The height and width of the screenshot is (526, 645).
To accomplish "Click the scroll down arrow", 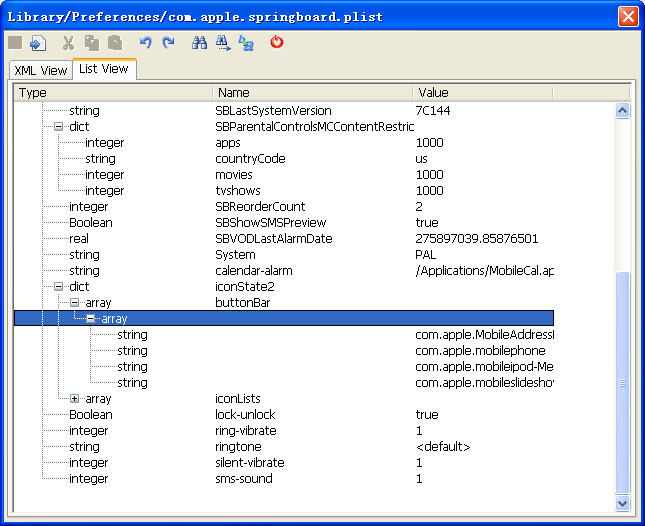I will click(622, 503).
